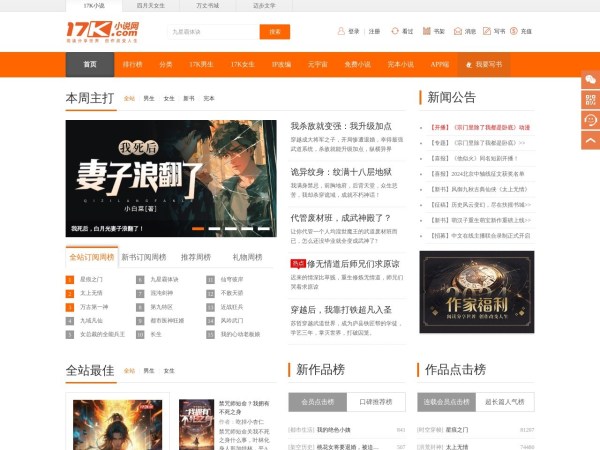
Task: Open 排行榜 in the navigation bar
Action: tap(132, 64)
